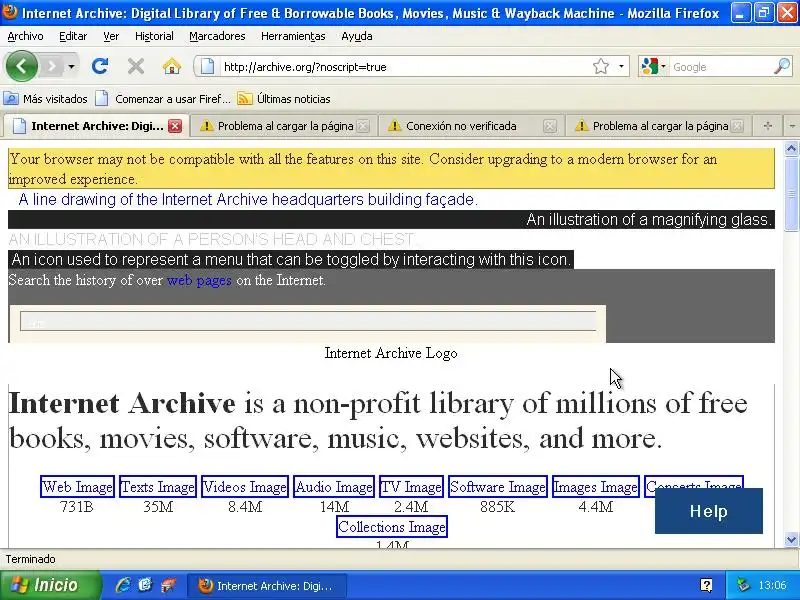Viewport: 800px width, 600px height.
Task: Open the Archivo menu
Action: pos(26,36)
